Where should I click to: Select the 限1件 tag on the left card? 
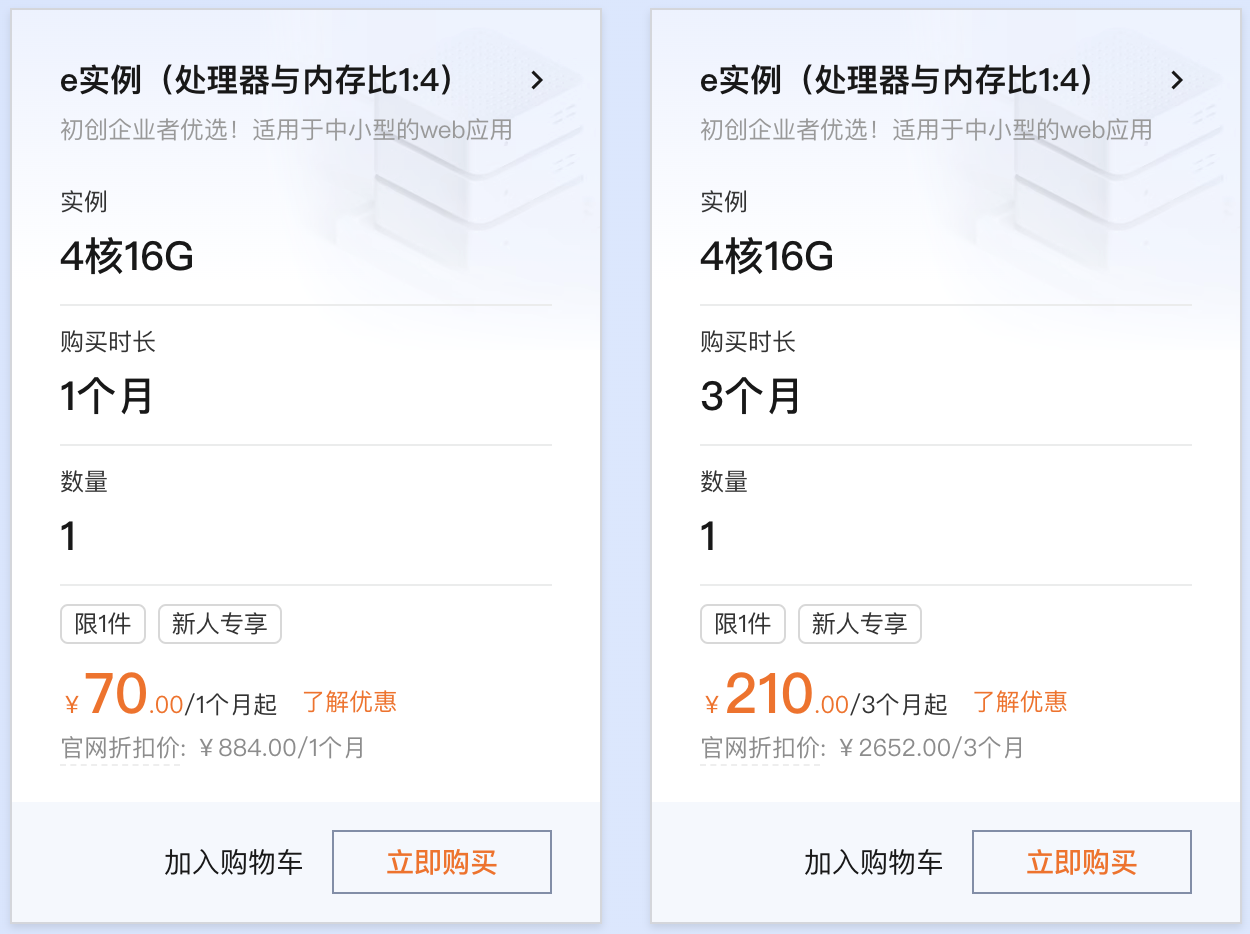point(103,624)
